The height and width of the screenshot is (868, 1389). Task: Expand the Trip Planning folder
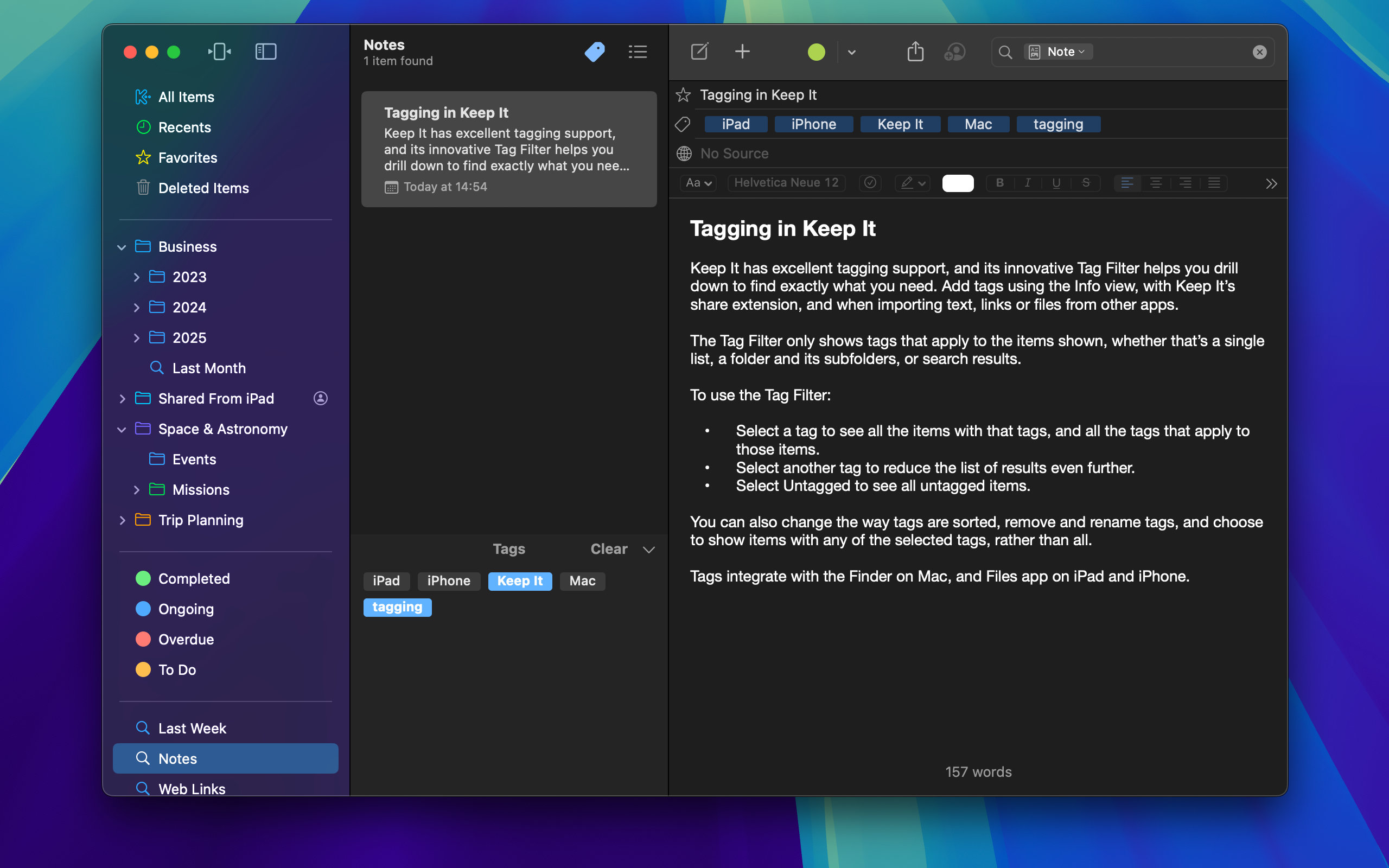point(122,520)
